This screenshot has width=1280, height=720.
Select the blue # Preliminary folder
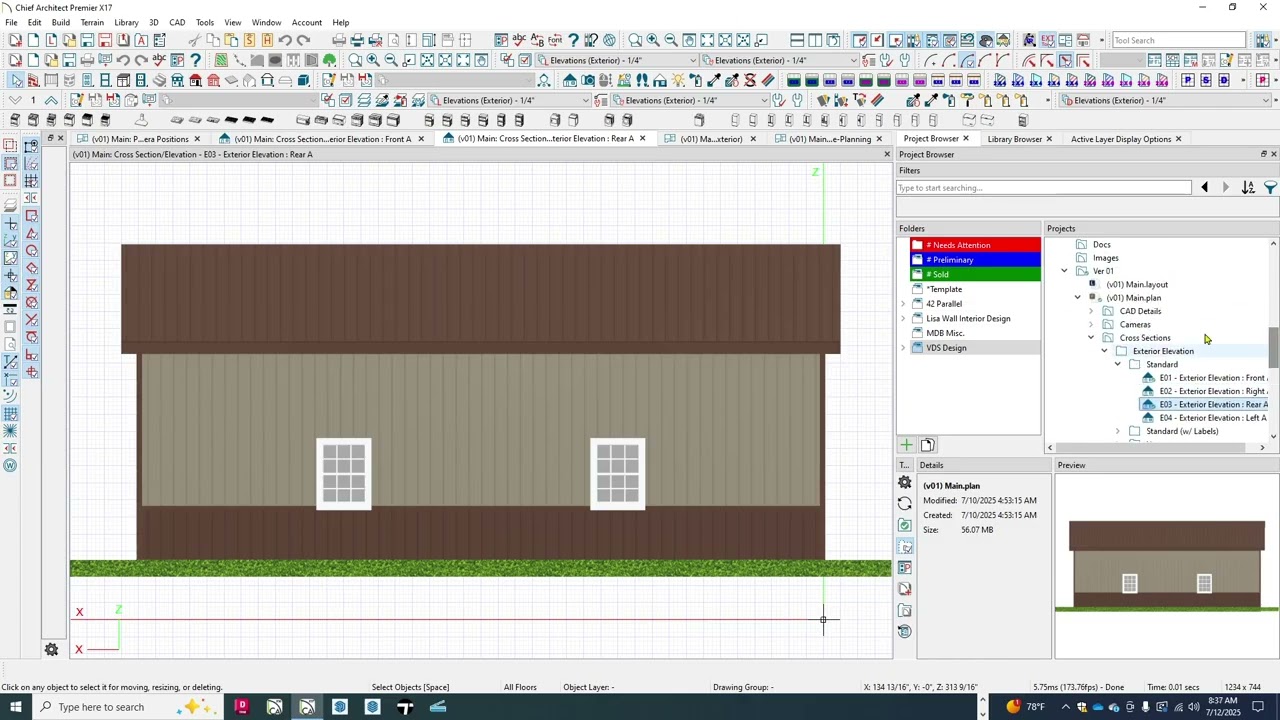pos(975,260)
